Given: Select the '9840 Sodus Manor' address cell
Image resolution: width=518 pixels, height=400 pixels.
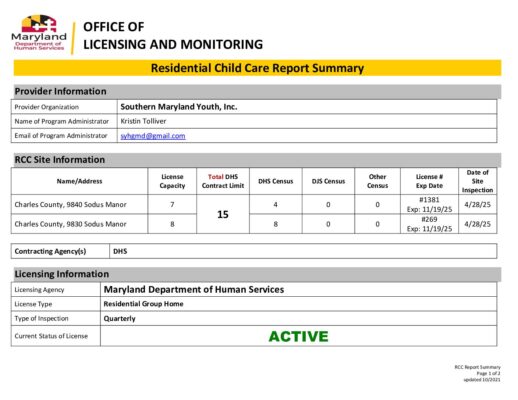Looking at the screenshot, I should 79,204.
